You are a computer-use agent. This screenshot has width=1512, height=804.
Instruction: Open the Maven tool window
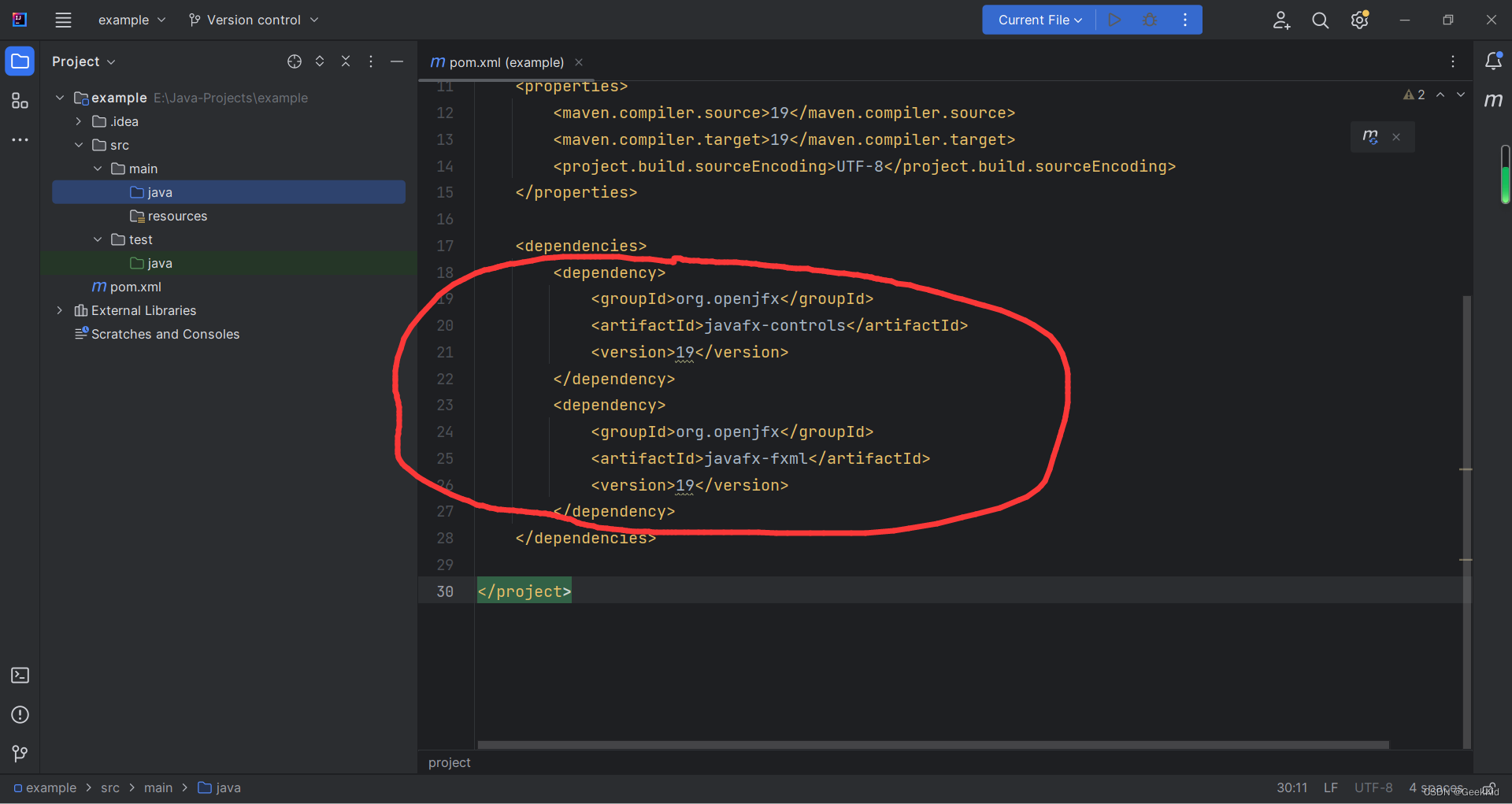click(x=1493, y=100)
